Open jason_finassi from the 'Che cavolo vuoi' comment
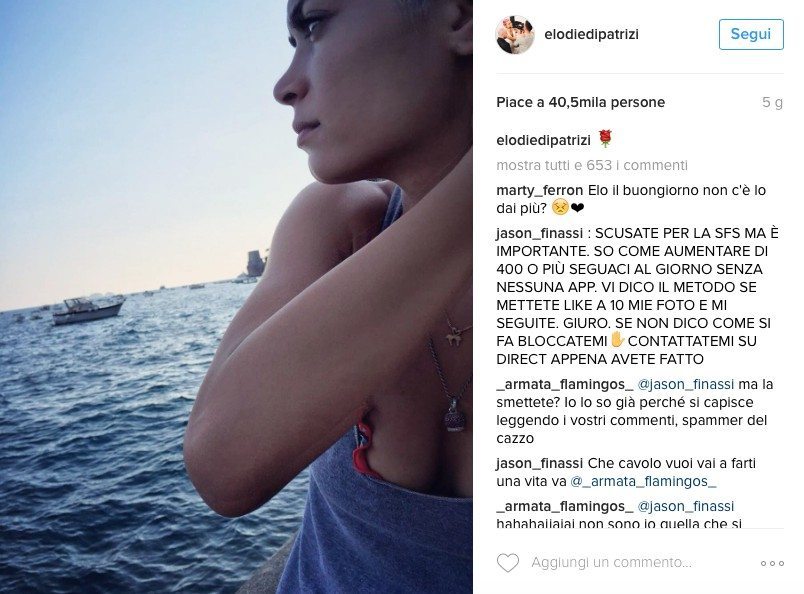The width and height of the screenshot is (804, 594). click(x=539, y=463)
